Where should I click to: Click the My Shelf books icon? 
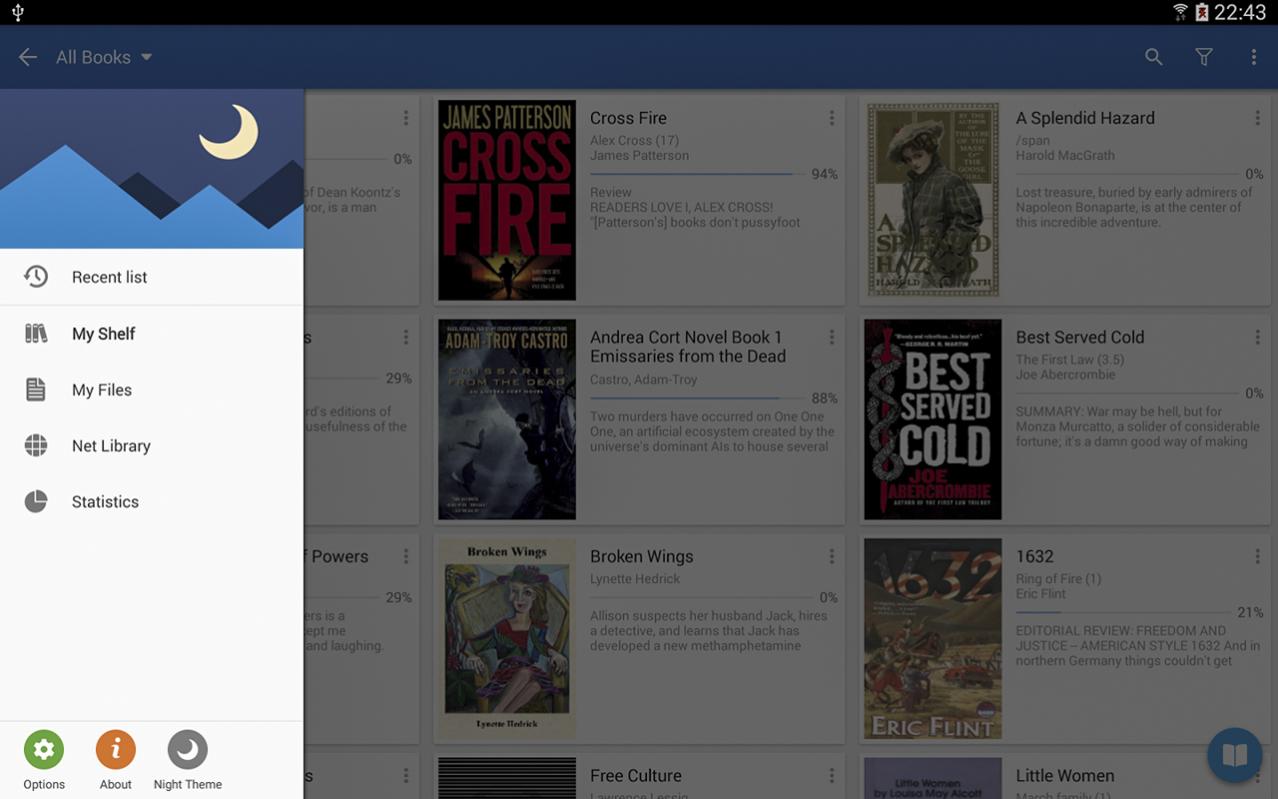pos(36,334)
